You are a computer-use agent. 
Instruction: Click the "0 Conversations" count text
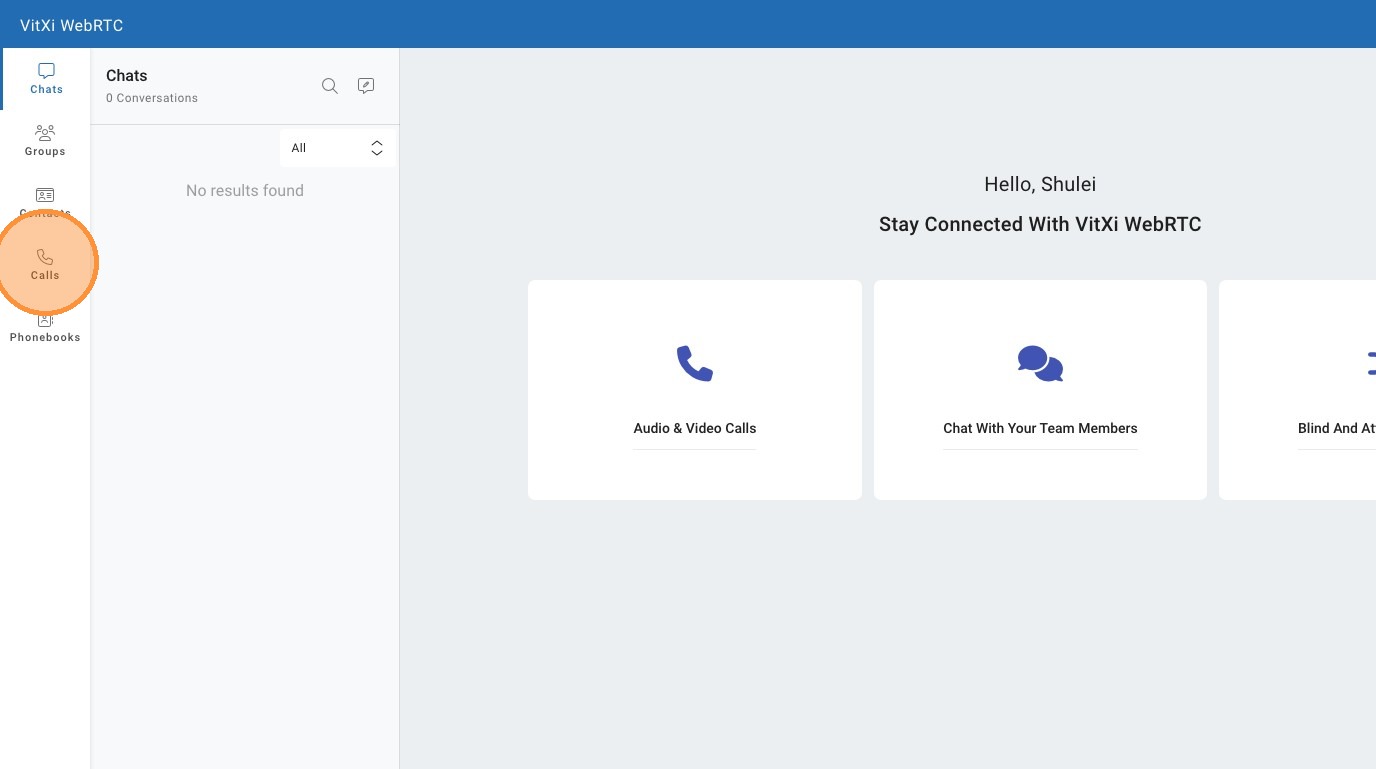point(152,98)
